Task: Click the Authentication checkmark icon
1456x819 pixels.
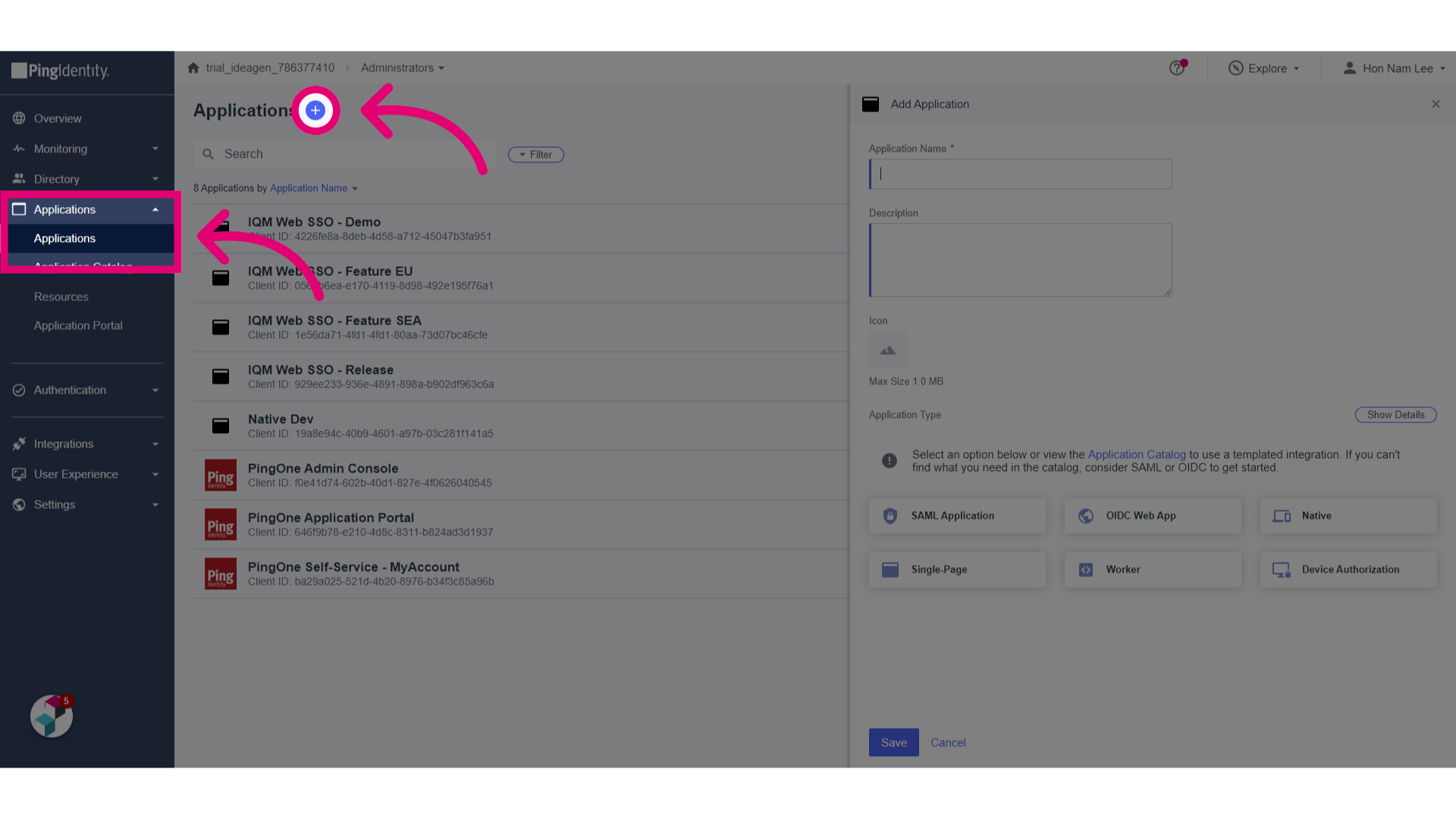Action: pyautogui.click(x=19, y=390)
